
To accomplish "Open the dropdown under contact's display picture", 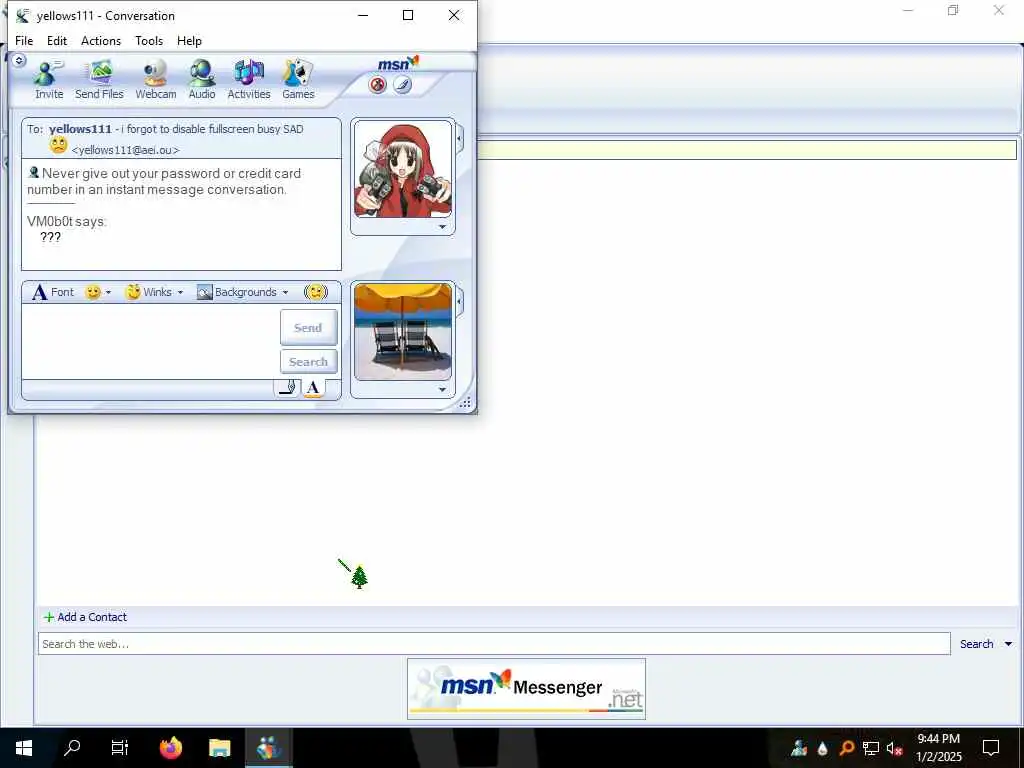I will tap(442, 227).
